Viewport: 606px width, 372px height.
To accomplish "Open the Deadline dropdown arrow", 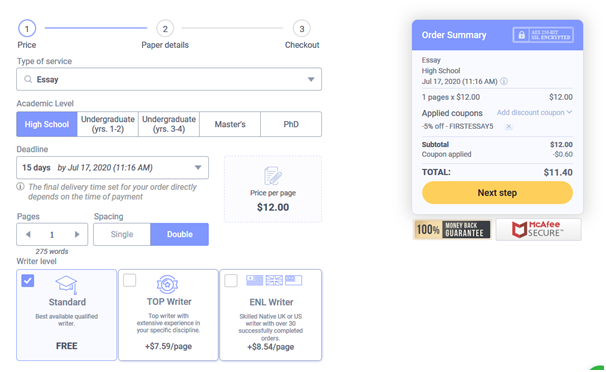I will pyautogui.click(x=198, y=168).
